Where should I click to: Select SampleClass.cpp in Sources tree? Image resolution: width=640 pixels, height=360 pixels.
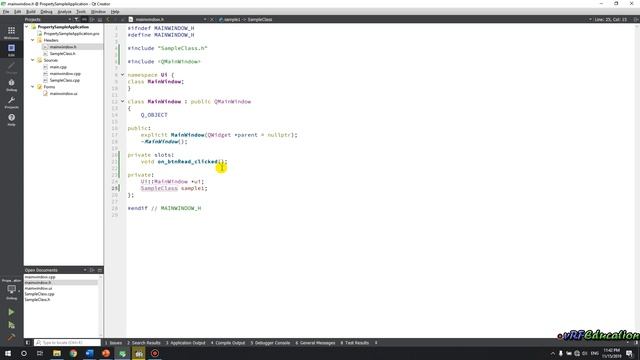coord(64,80)
